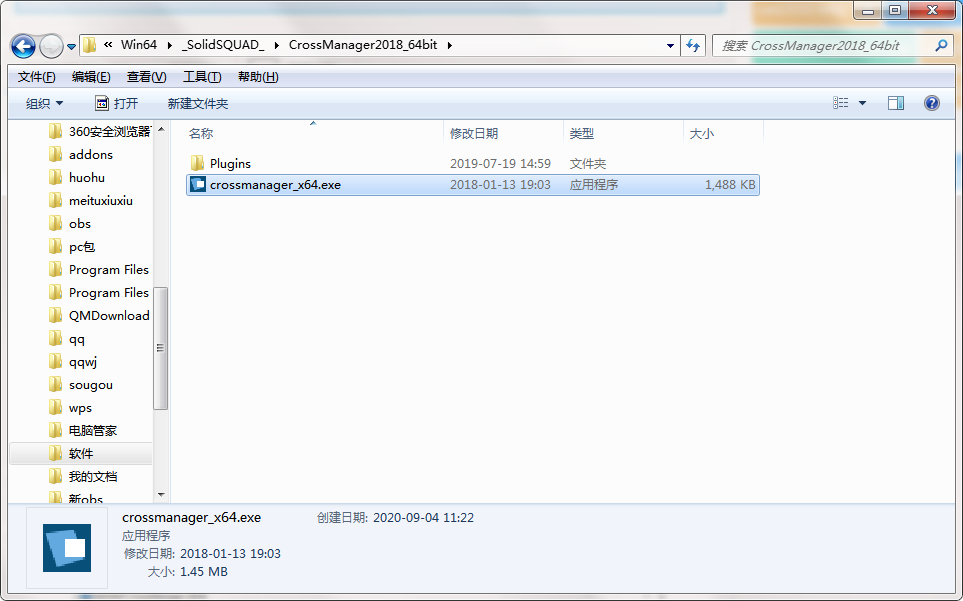Click the refresh icon beside address bar
Viewport: 963px width, 601px height.
(x=693, y=45)
